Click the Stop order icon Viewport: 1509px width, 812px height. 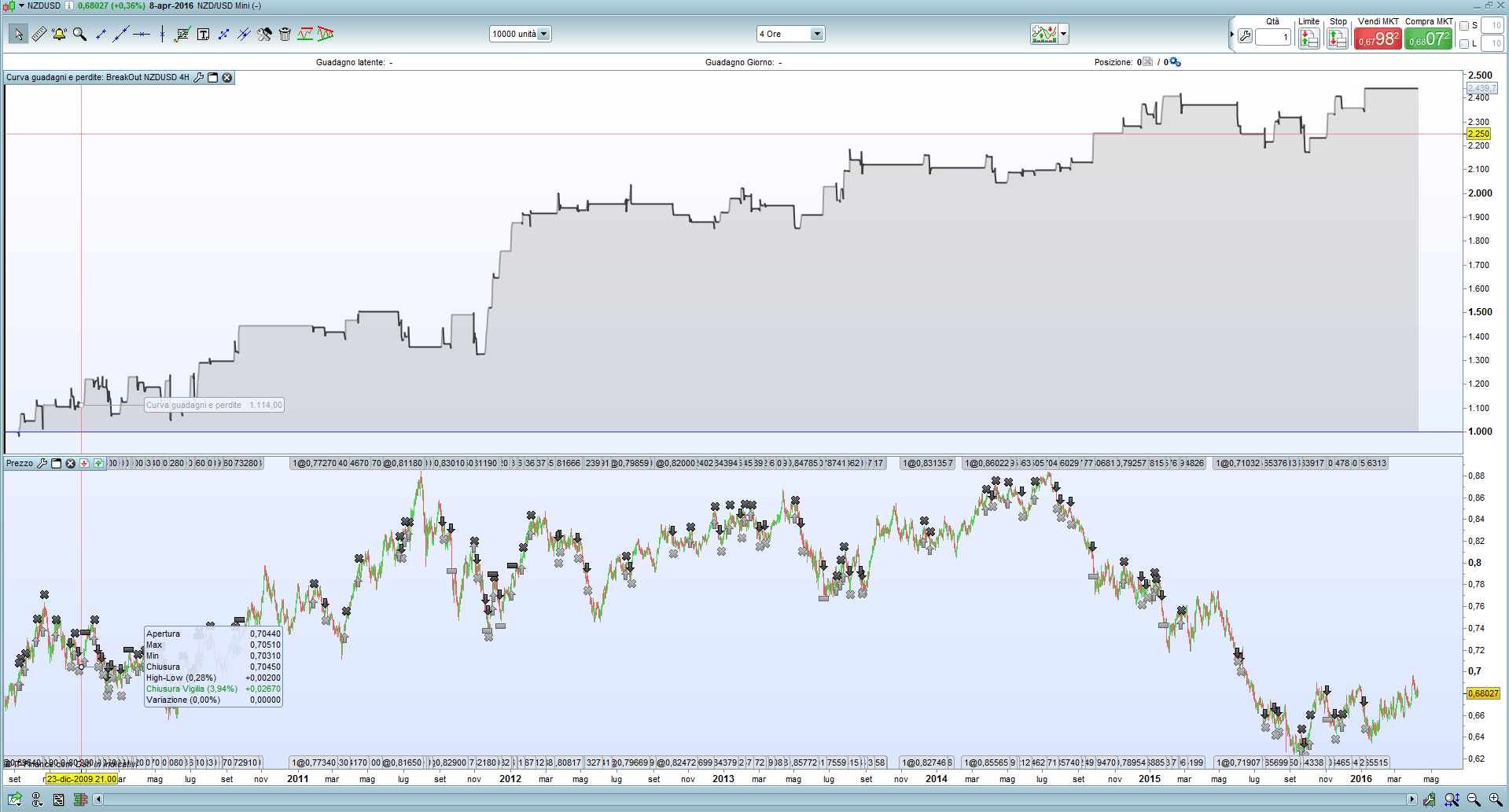coord(1338,38)
